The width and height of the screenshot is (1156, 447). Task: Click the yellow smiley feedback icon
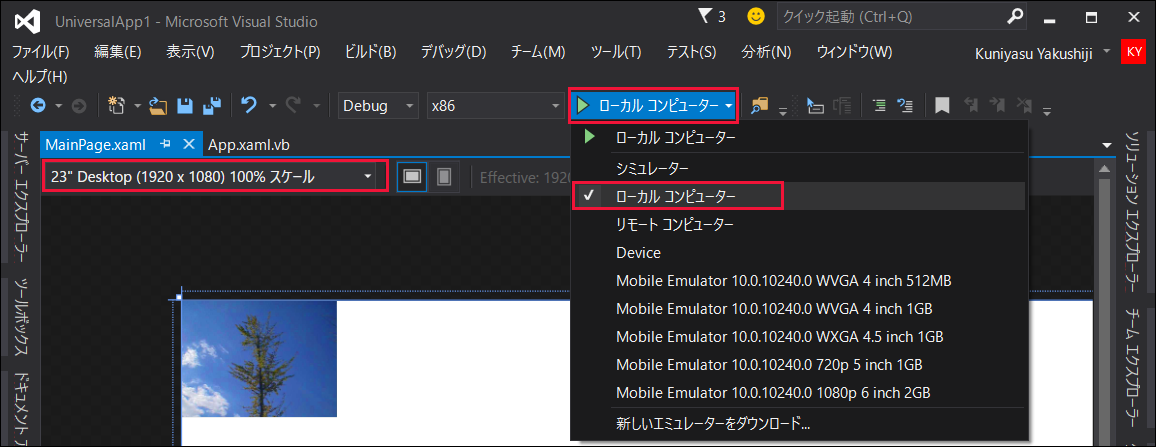click(756, 15)
